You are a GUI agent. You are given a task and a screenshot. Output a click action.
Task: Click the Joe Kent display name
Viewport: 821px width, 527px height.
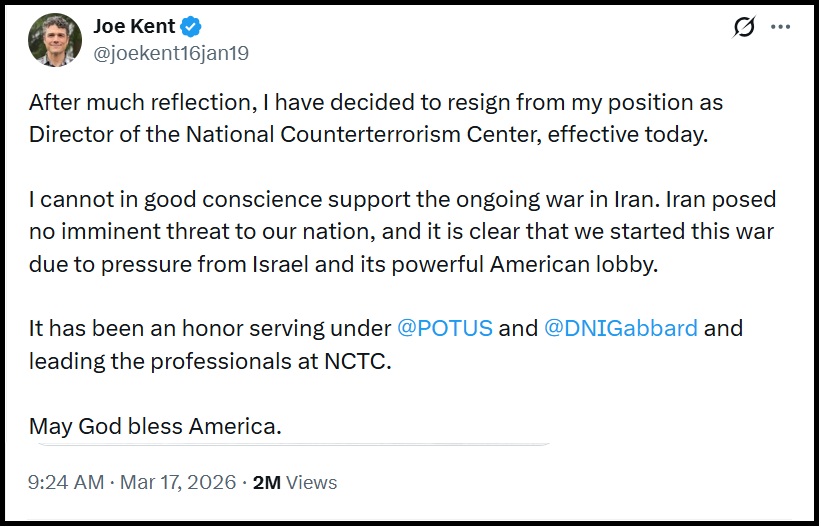click(x=134, y=27)
